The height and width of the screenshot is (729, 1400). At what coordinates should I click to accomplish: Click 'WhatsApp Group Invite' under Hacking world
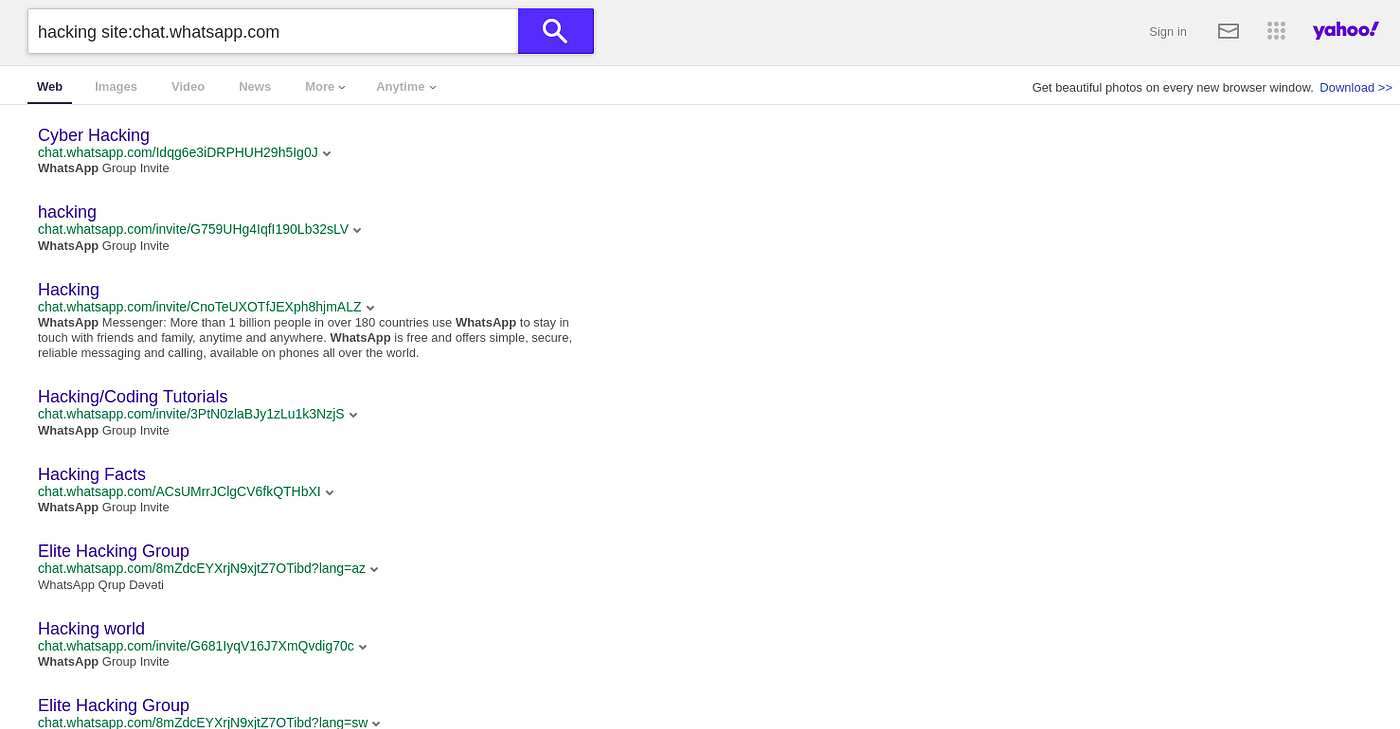click(104, 662)
